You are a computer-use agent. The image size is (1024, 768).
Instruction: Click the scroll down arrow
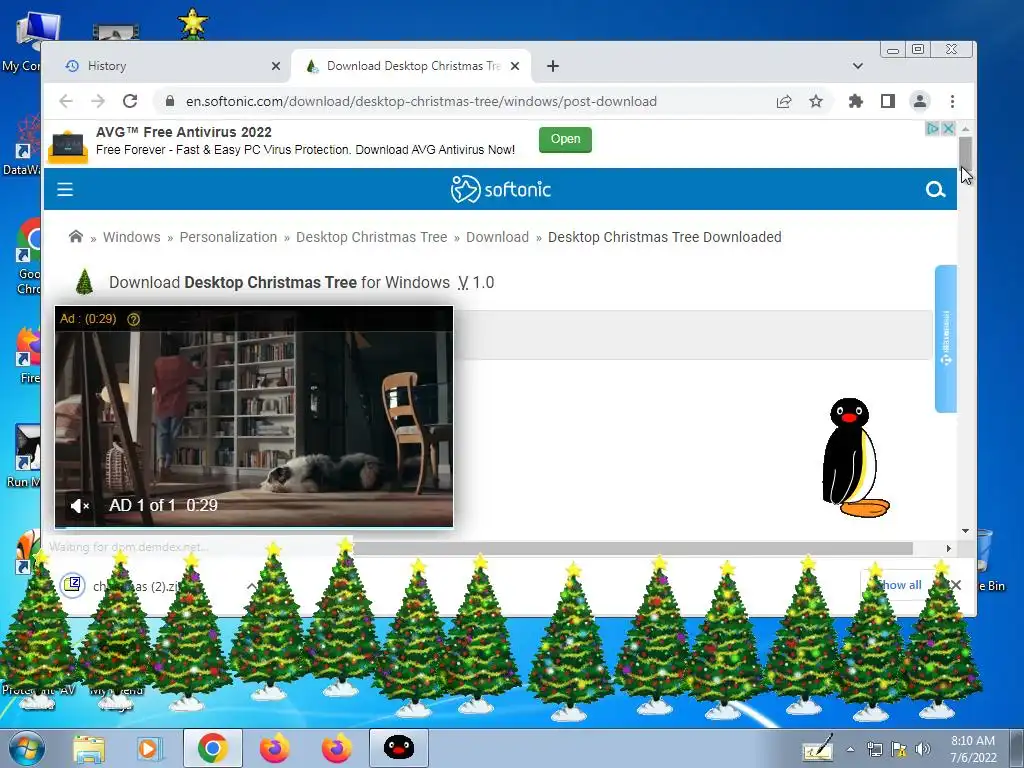[965, 531]
